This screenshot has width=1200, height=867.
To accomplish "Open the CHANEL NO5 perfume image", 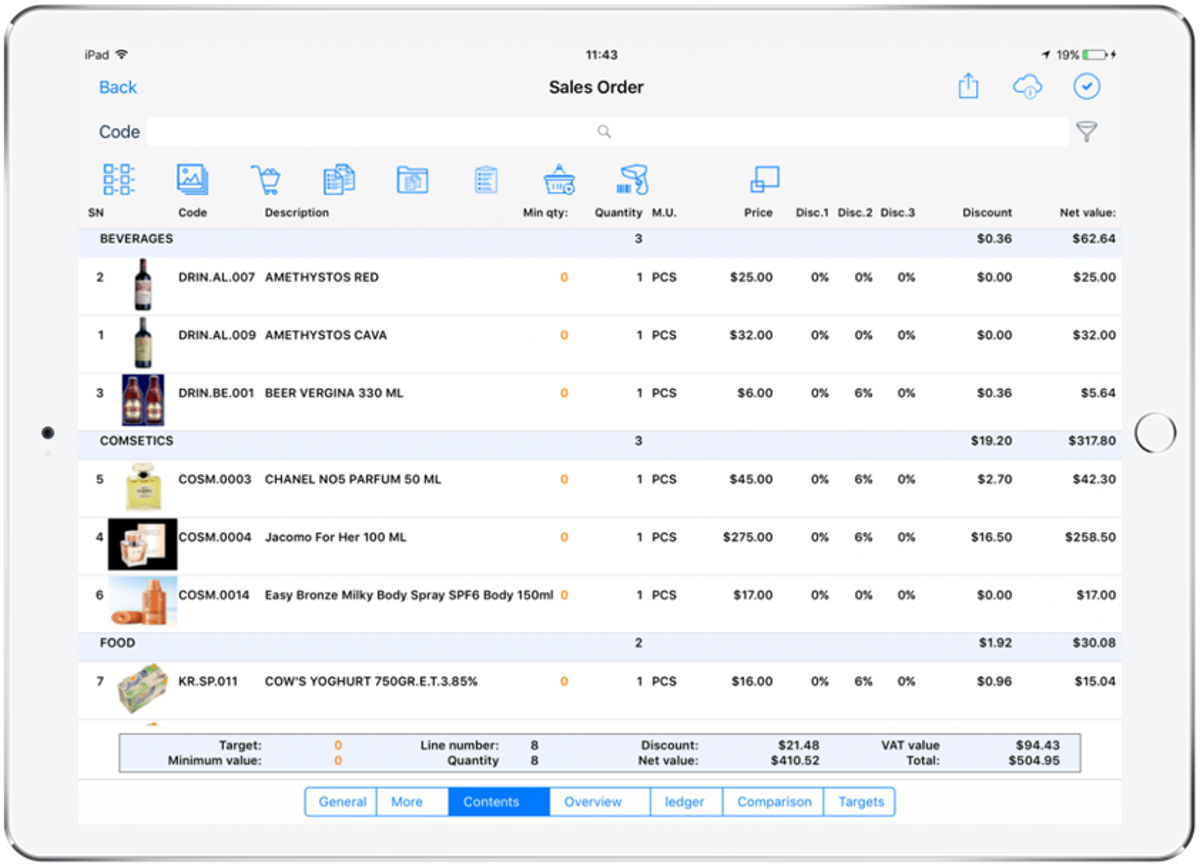I will point(143,488).
